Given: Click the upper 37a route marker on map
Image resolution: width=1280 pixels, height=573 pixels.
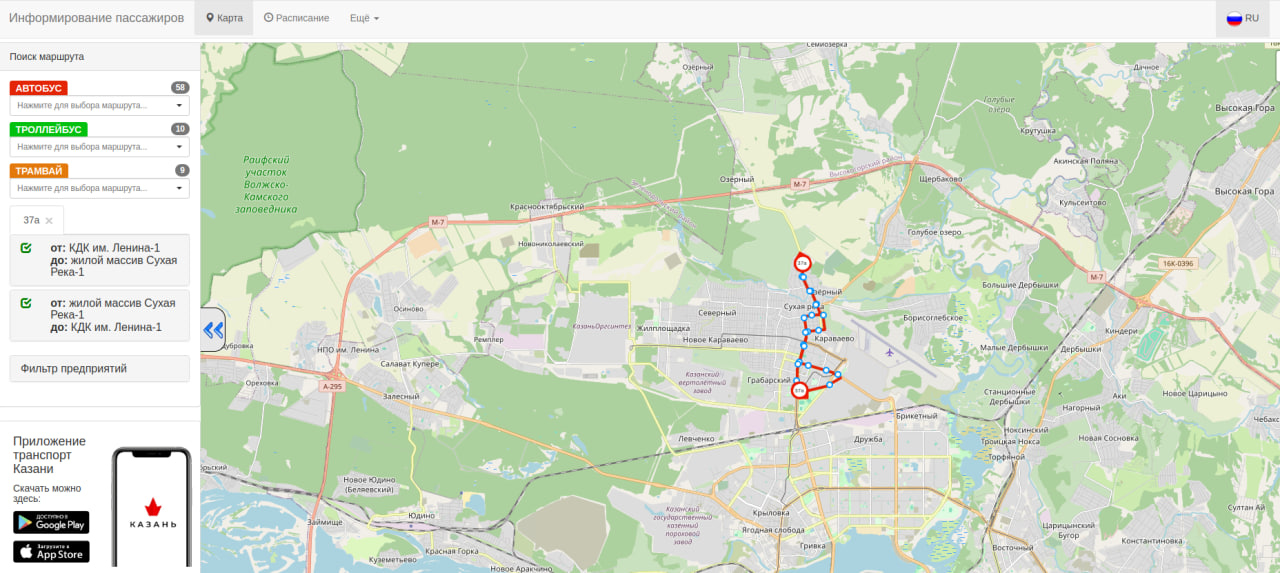Looking at the screenshot, I should pos(802,263).
